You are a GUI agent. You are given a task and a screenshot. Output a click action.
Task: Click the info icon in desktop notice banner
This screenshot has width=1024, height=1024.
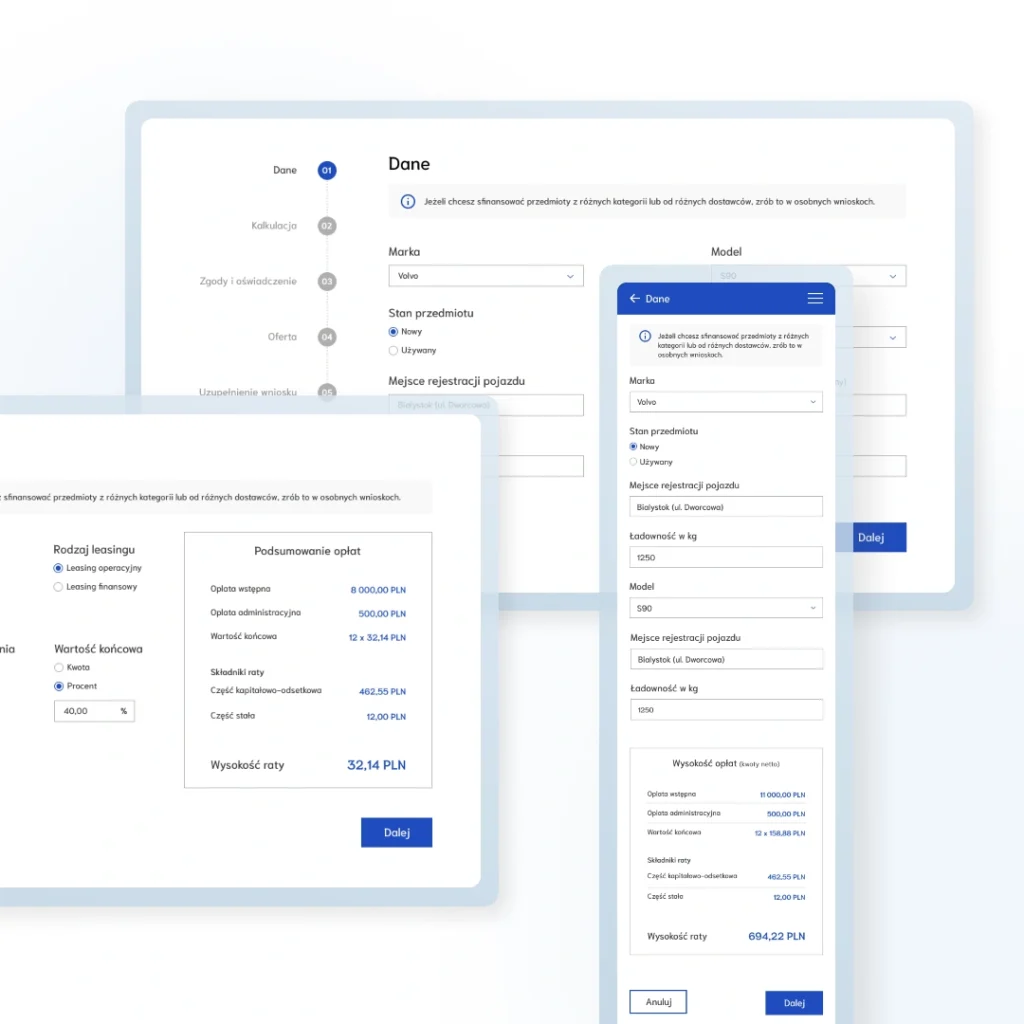coord(407,201)
